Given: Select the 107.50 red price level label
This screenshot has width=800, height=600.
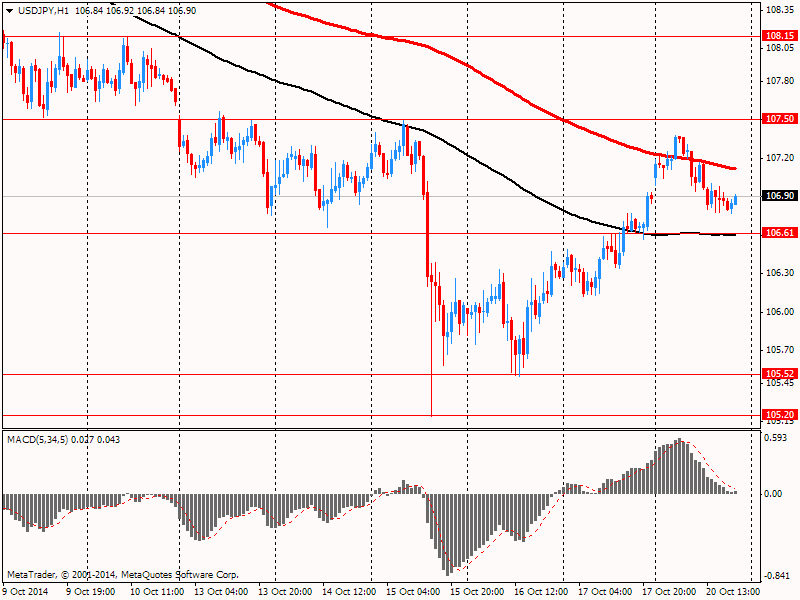Looking at the screenshot, I should [x=780, y=119].
